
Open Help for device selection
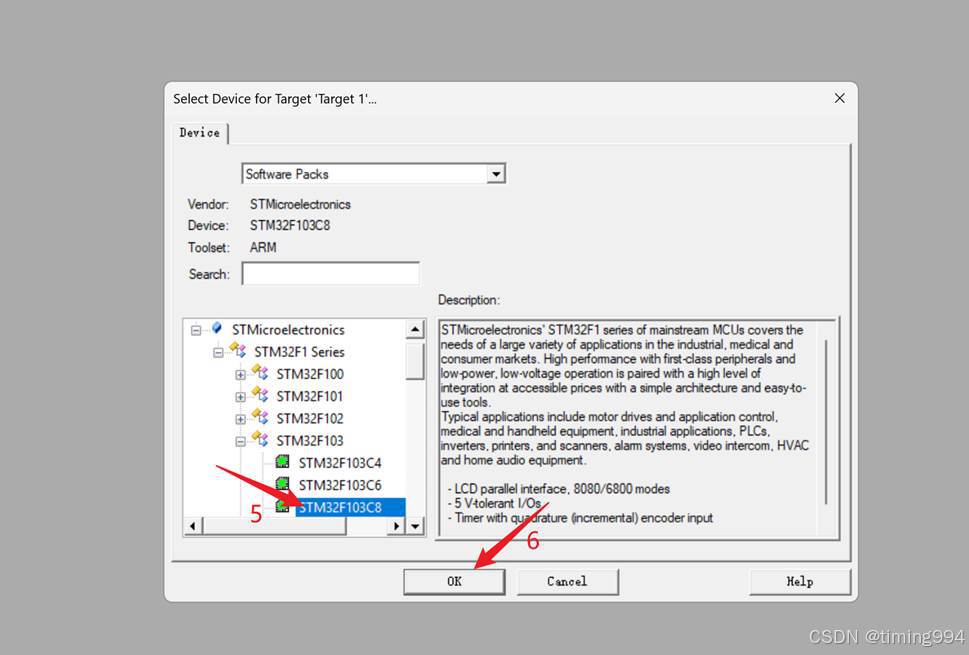point(800,581)
